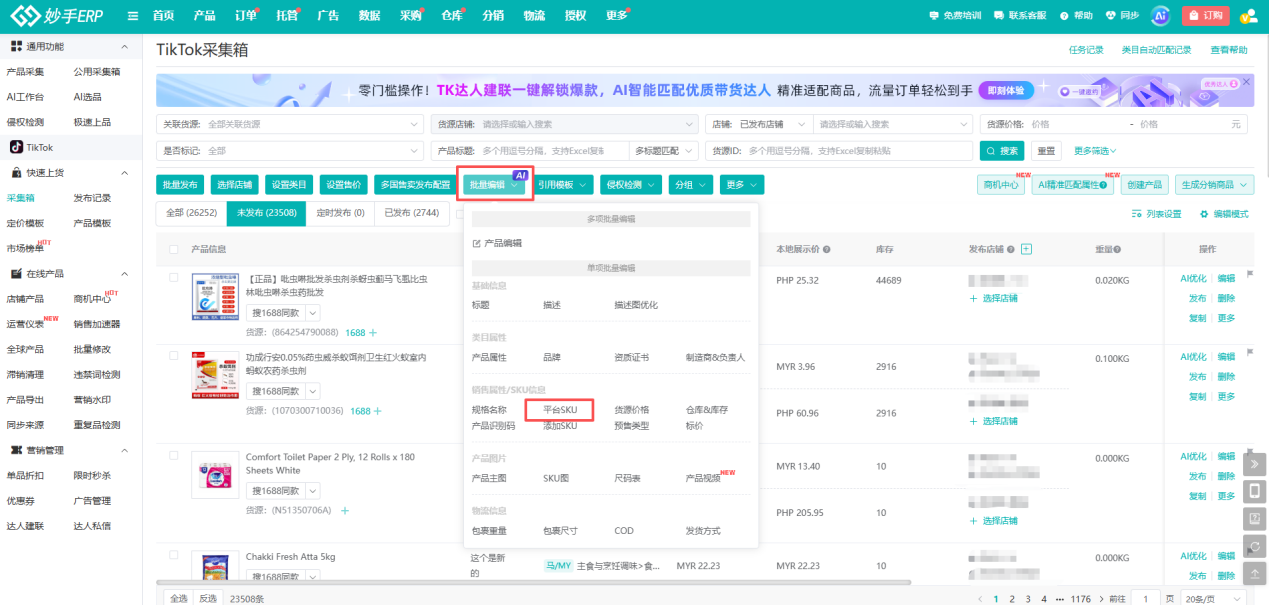
Task: Open the 侵权检测 dropdown button
Action: [632, 185]
